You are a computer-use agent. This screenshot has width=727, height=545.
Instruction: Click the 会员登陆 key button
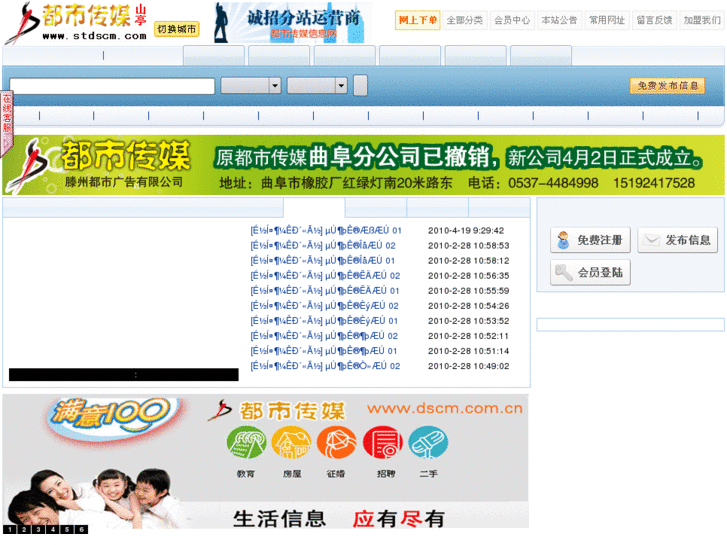coord(590,272)
